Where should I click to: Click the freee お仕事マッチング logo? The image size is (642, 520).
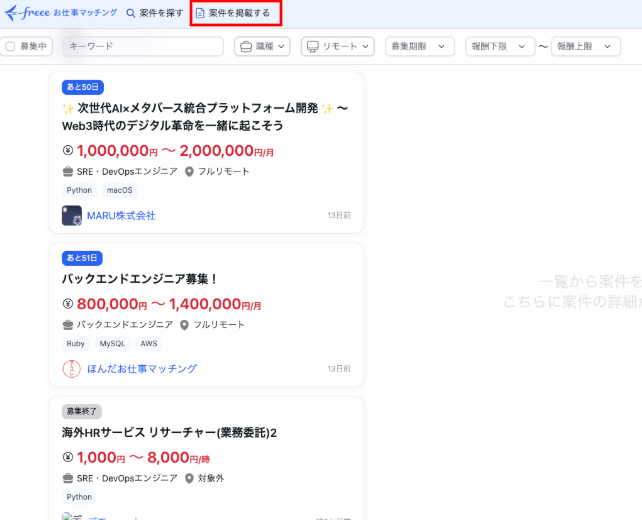[x=61, y=13]
